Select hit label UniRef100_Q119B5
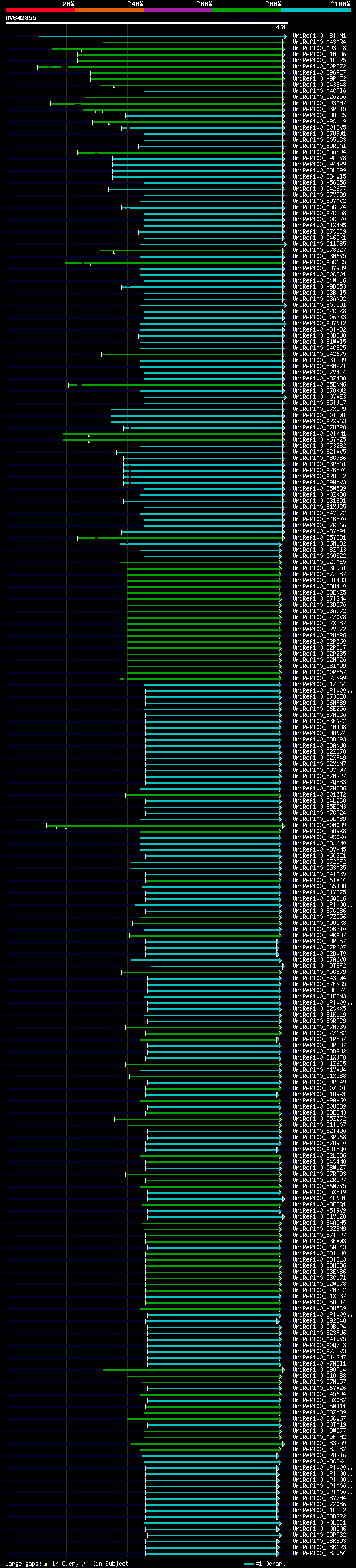The image size is (356, 1568). point(319,244)
